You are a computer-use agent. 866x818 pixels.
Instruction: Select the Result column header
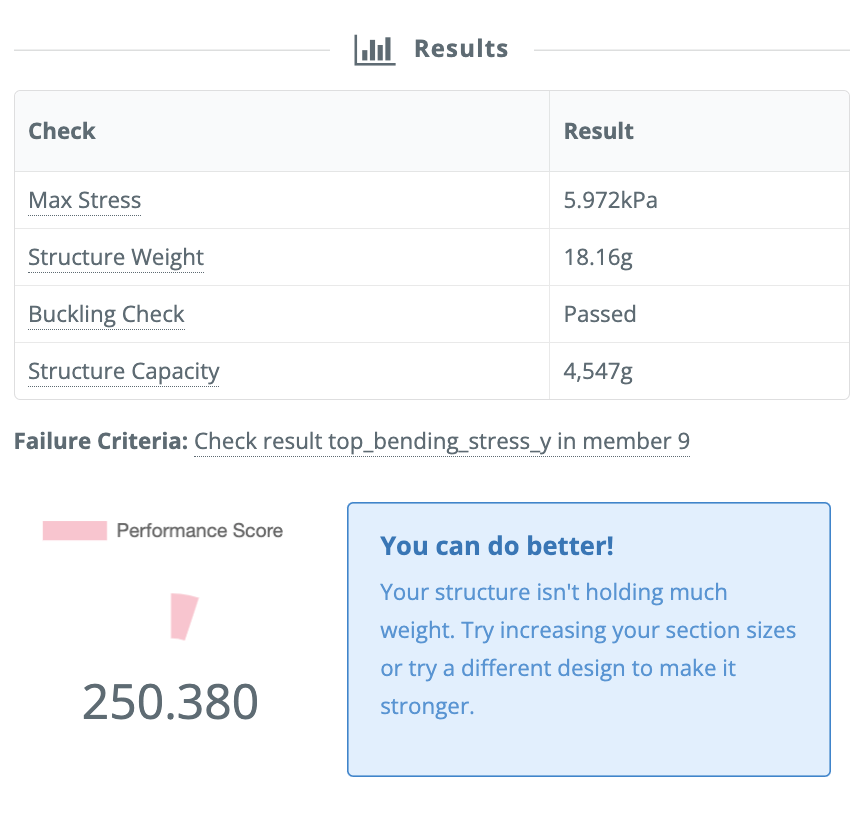coord(599,131)
